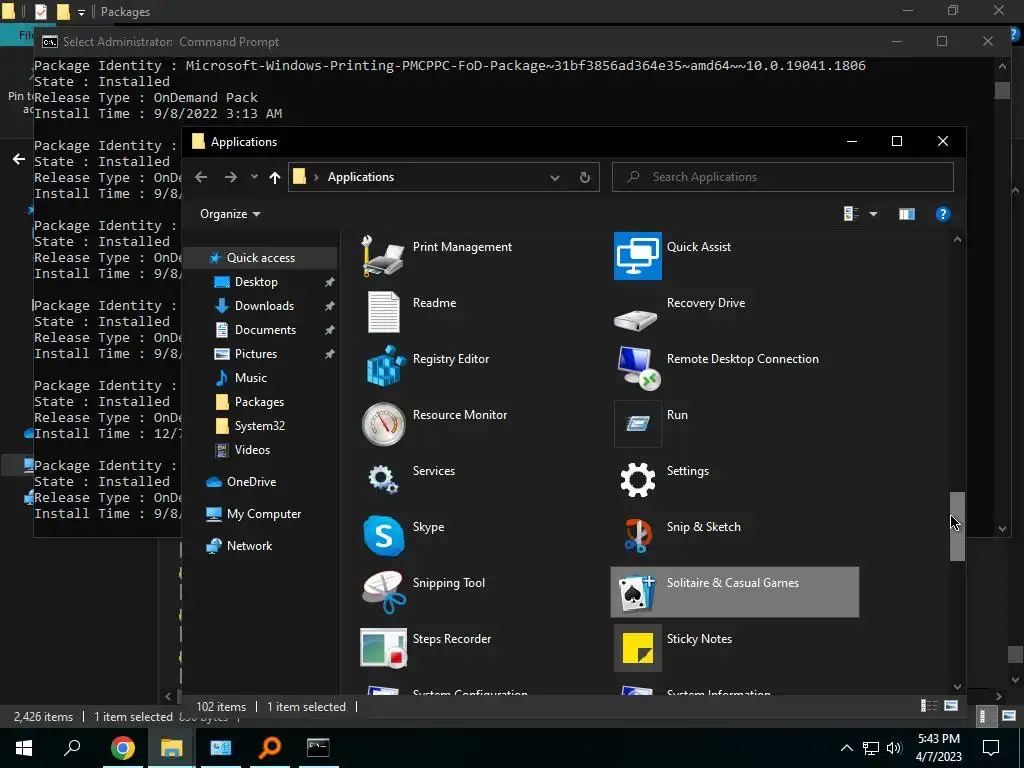This screenshot has height=768, width=1024.
Task: Select the Recovery Drive icon
Action: pyautogui.click(x=636, y=319)
